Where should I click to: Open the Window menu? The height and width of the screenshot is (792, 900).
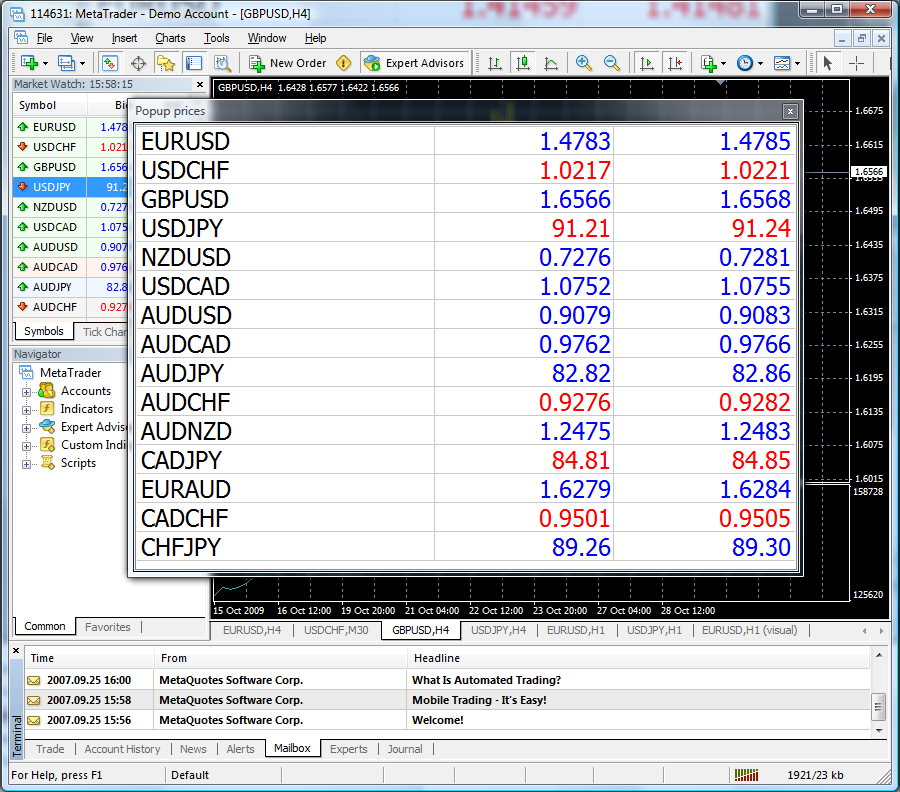pyautogui.click(x=267, y=38)
